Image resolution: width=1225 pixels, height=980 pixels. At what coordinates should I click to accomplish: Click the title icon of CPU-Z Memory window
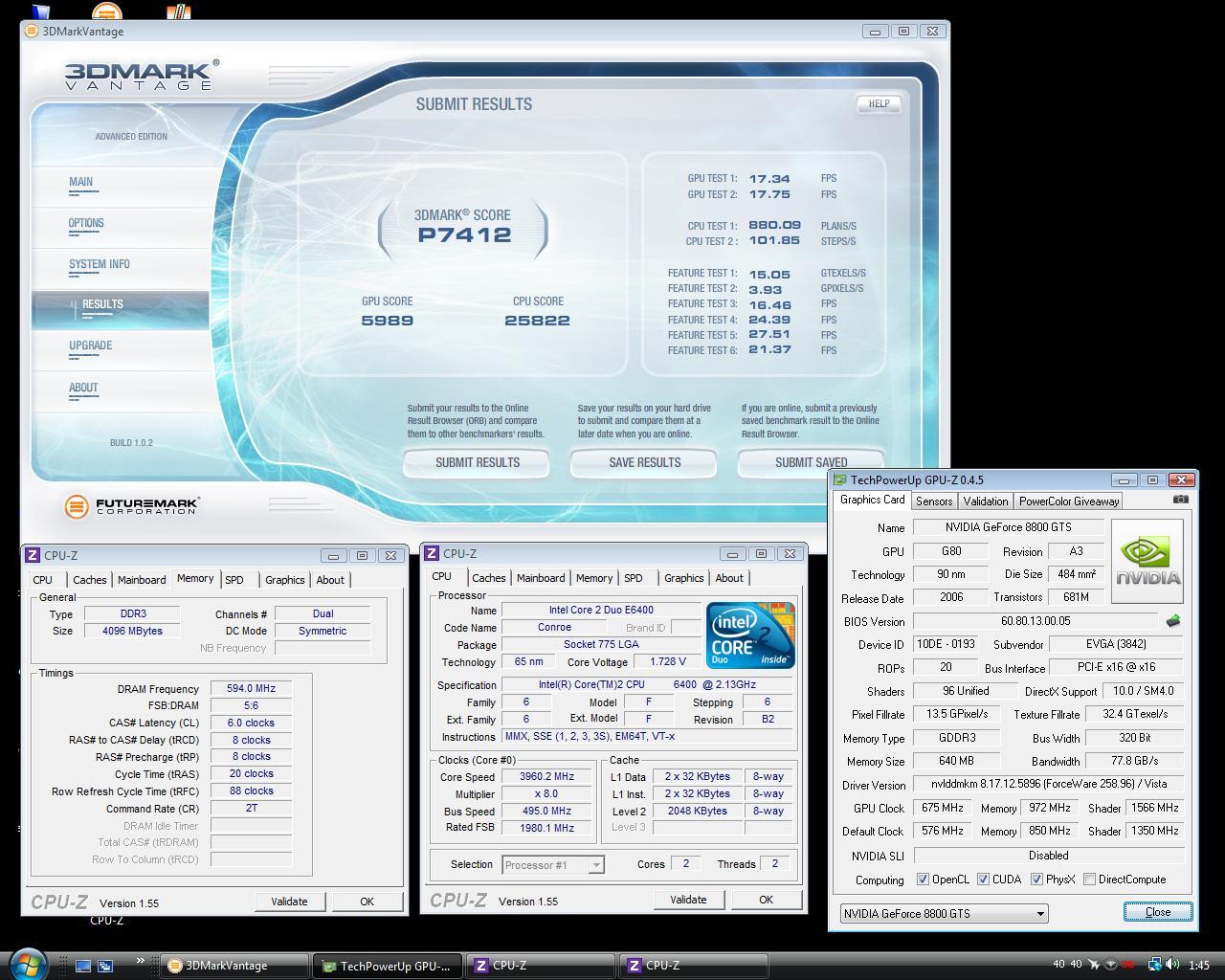[x=33, y=555]
